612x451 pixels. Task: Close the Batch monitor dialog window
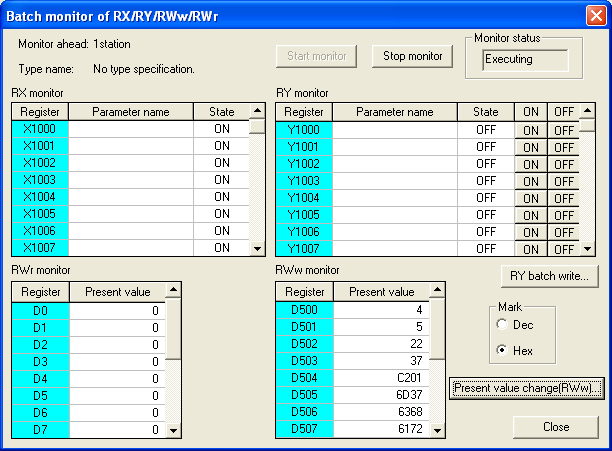pos(594,16)
